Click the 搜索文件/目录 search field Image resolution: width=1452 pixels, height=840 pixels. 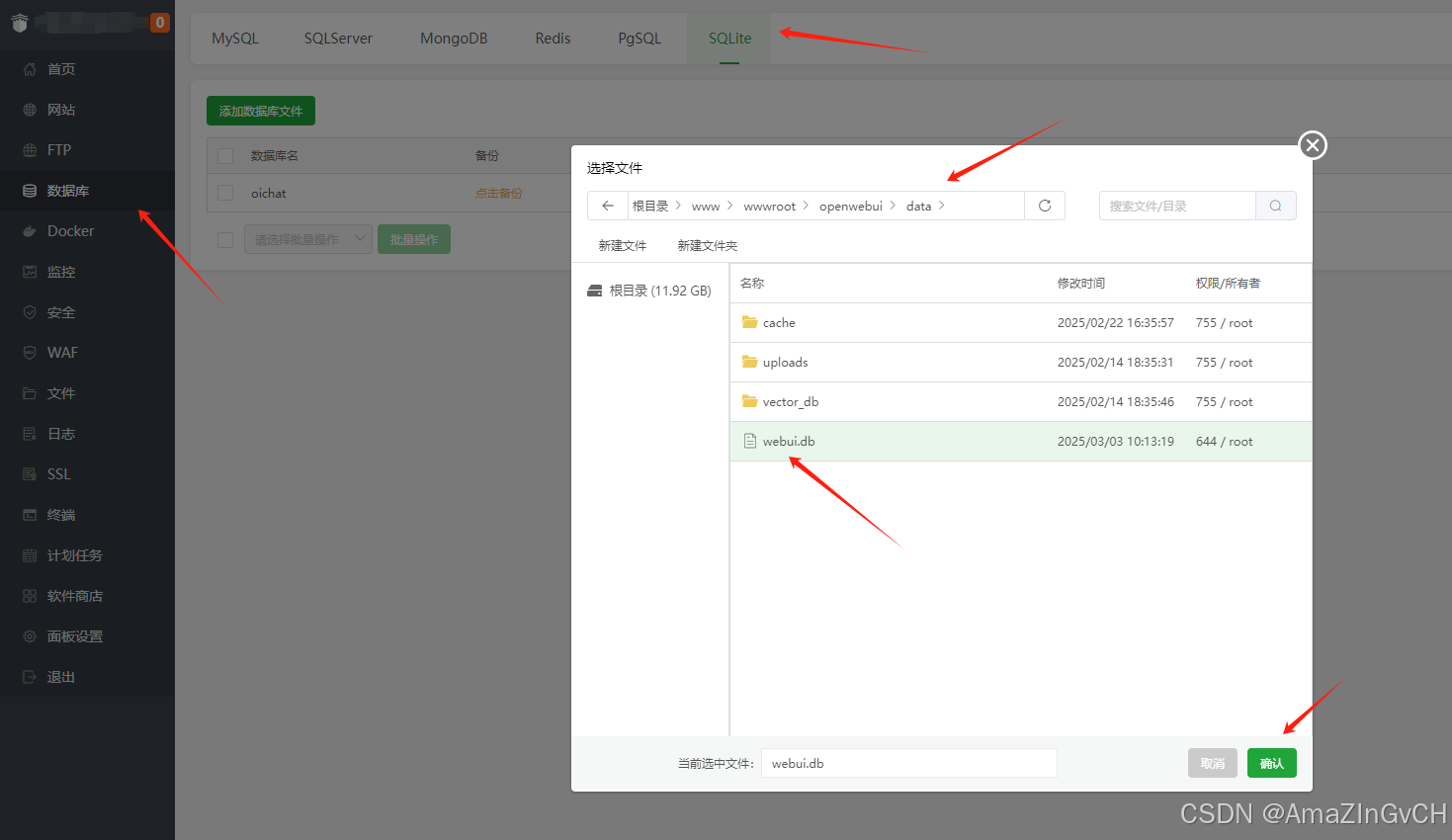pyautogui.click(x=1177, y=206)
